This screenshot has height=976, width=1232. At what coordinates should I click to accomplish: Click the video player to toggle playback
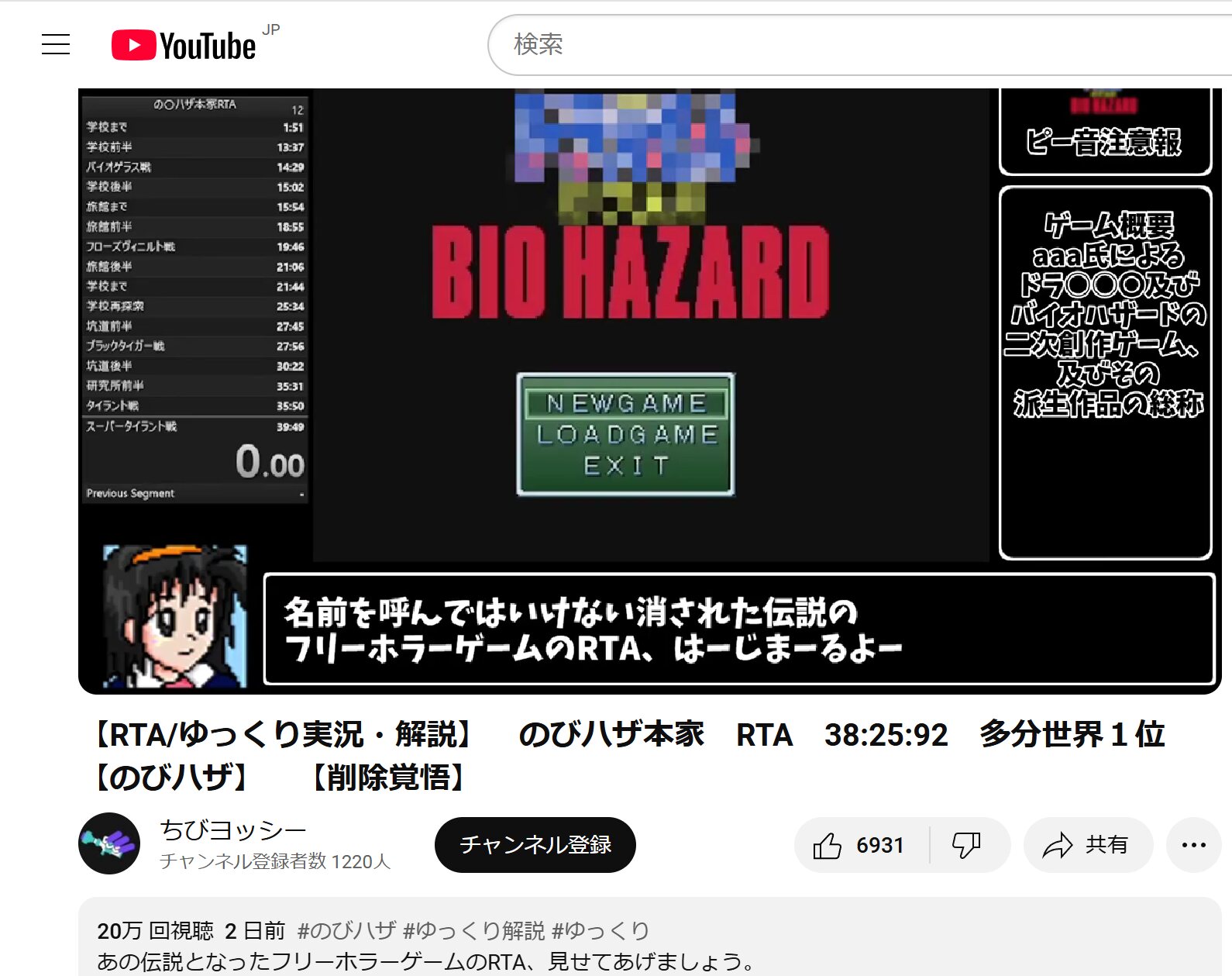tap(649, 391)
